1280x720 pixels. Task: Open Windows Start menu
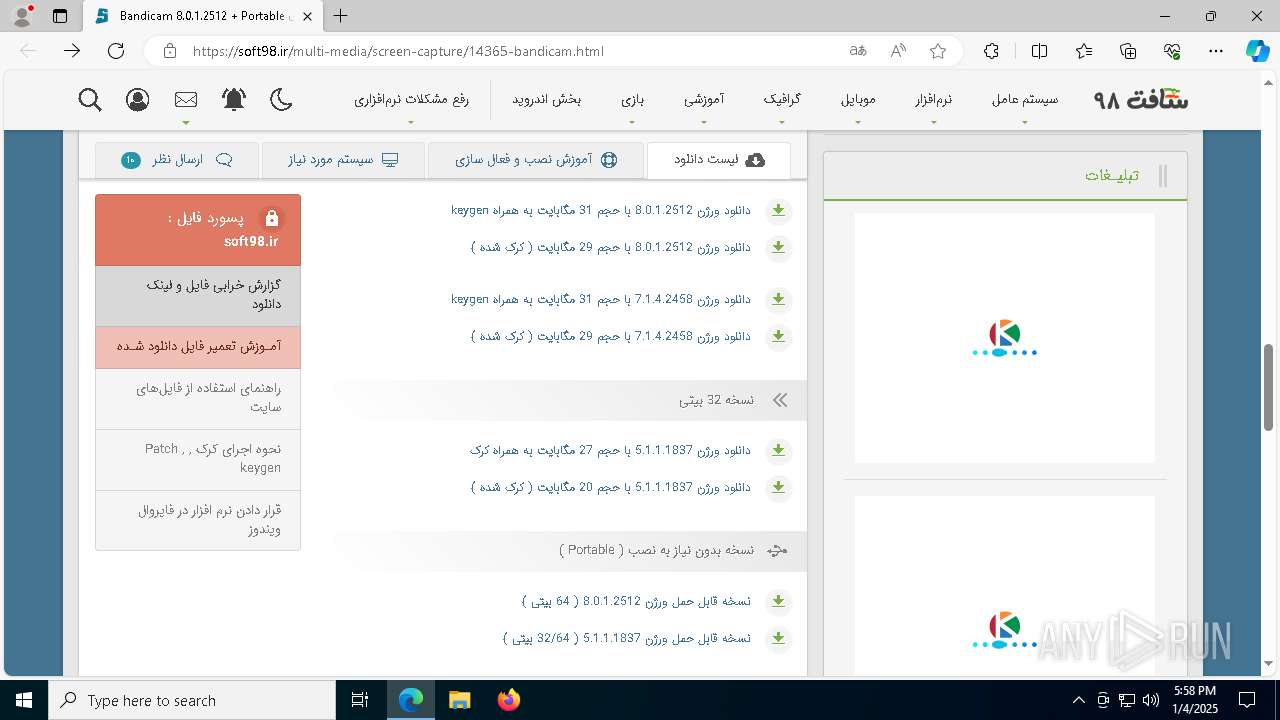pyautogui.click(x=24, y=700)
